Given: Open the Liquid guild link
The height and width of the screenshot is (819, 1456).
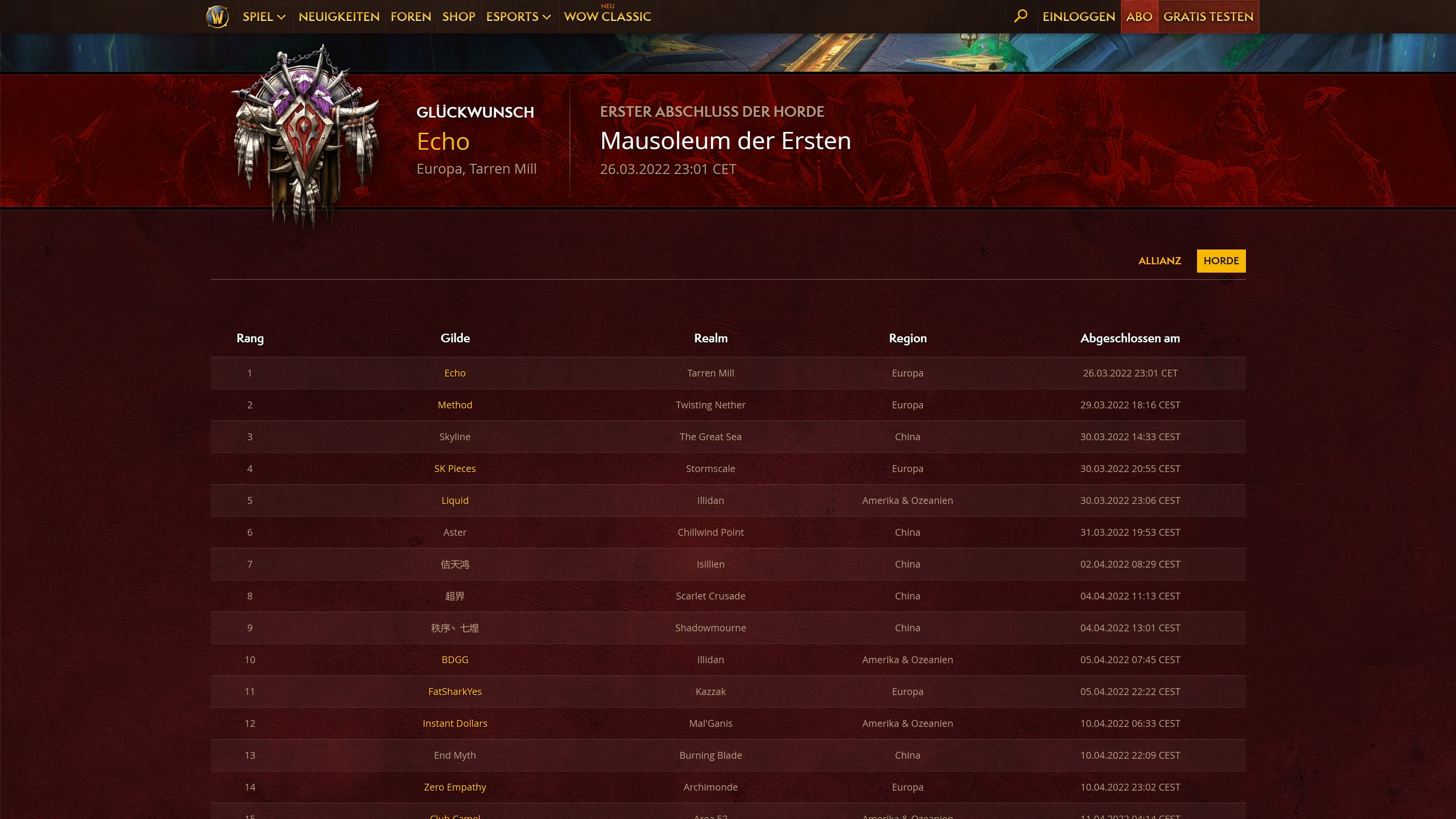Looking at the screenshot, I should (455, 500).
